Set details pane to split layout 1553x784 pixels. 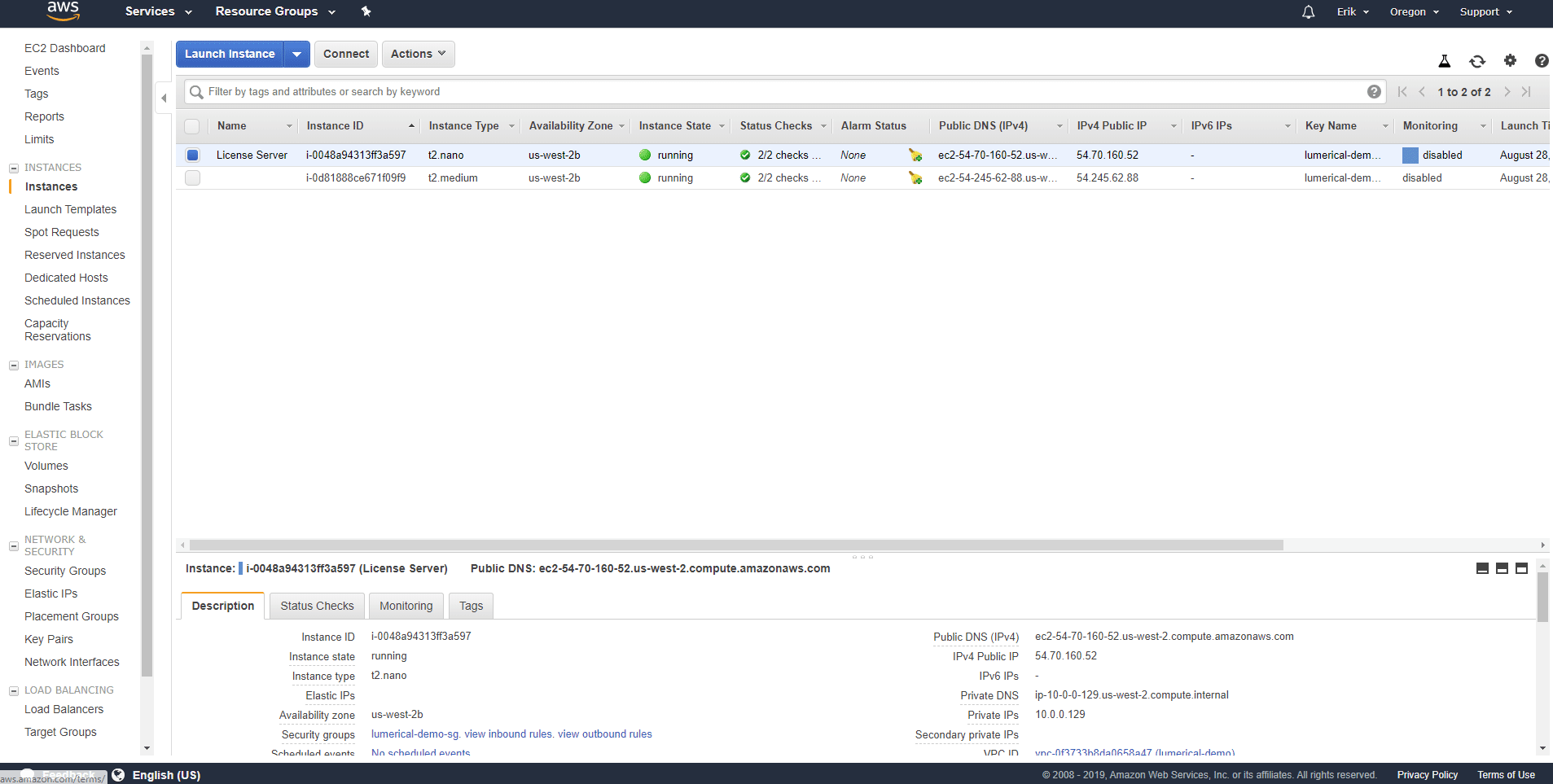pos(1502,568)
